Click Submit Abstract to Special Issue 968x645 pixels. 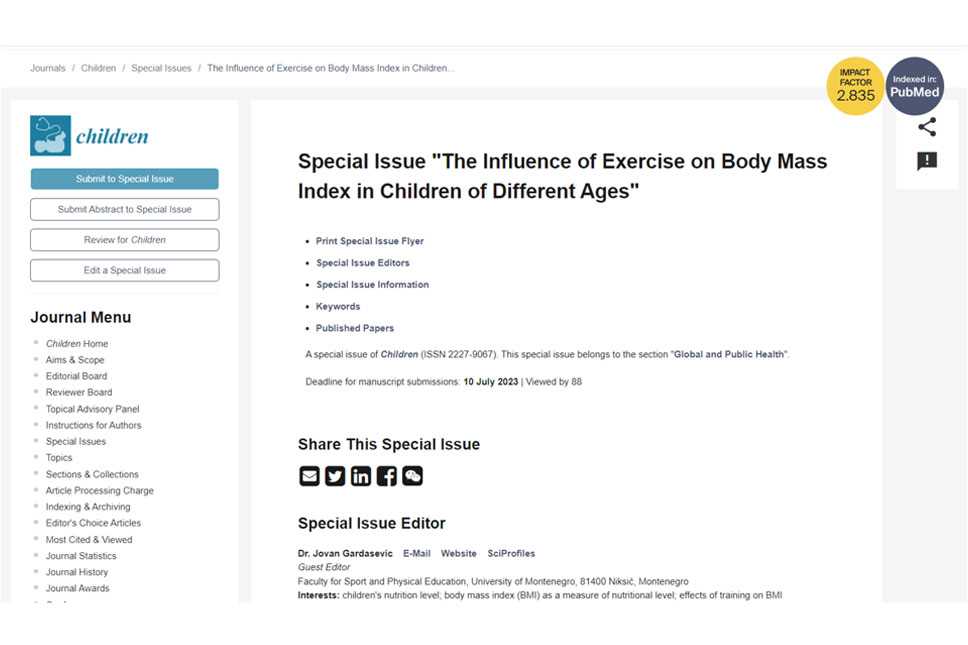[125, 209]
